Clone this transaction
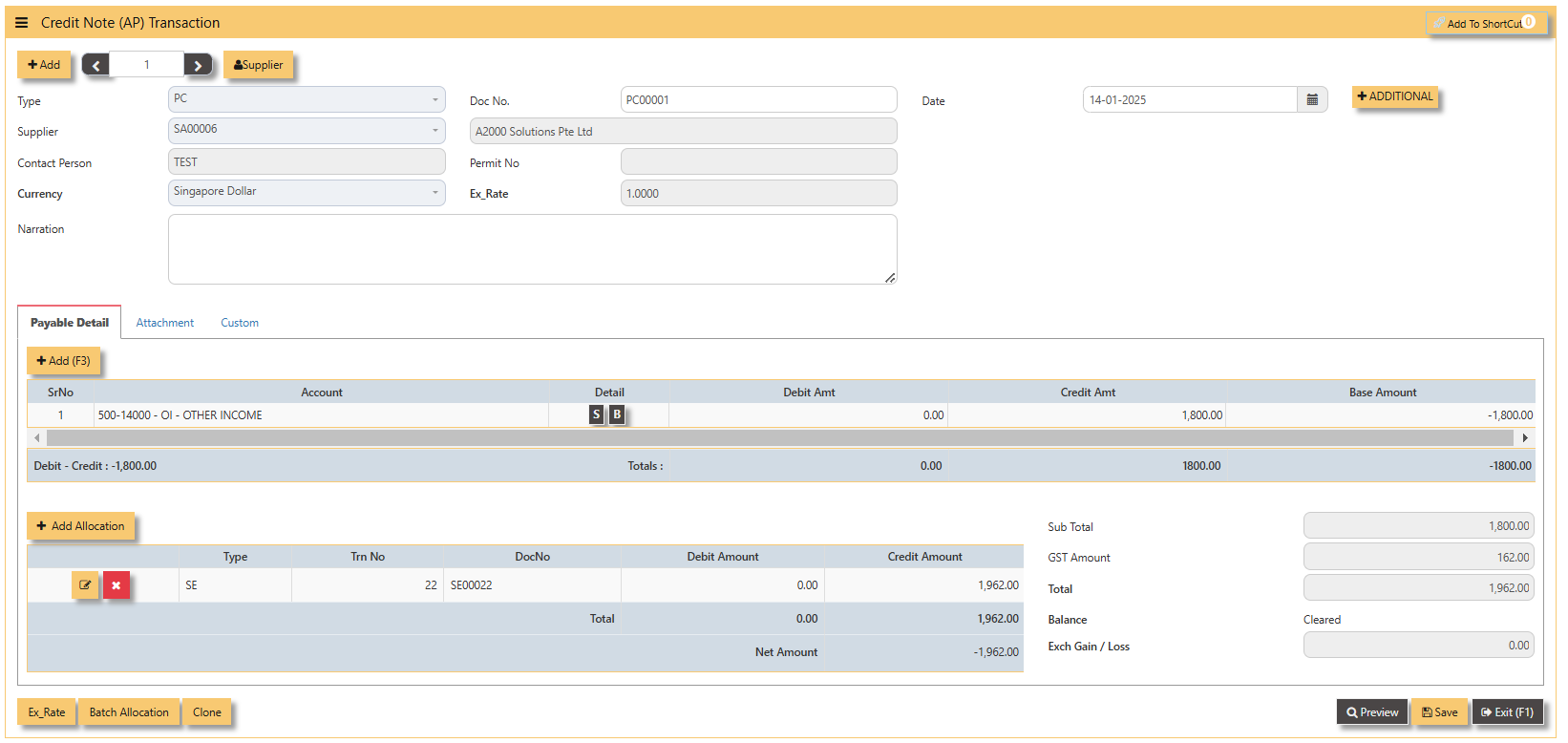The width and height of the screenshot is (1568, 743). (x=206, y=712)
